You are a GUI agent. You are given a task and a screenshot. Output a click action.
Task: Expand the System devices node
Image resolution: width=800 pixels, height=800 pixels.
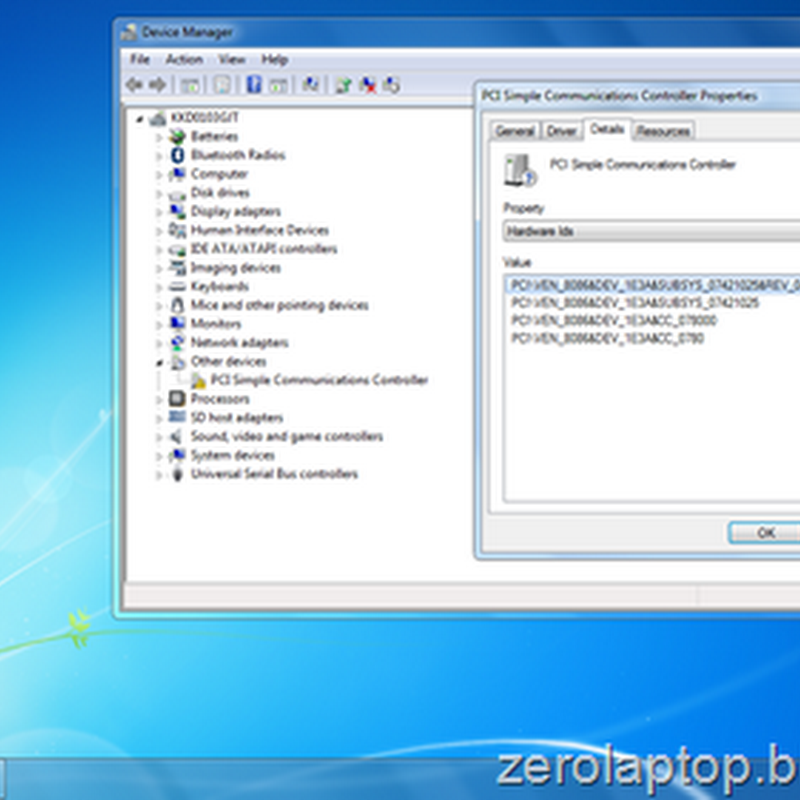(159, 456)
